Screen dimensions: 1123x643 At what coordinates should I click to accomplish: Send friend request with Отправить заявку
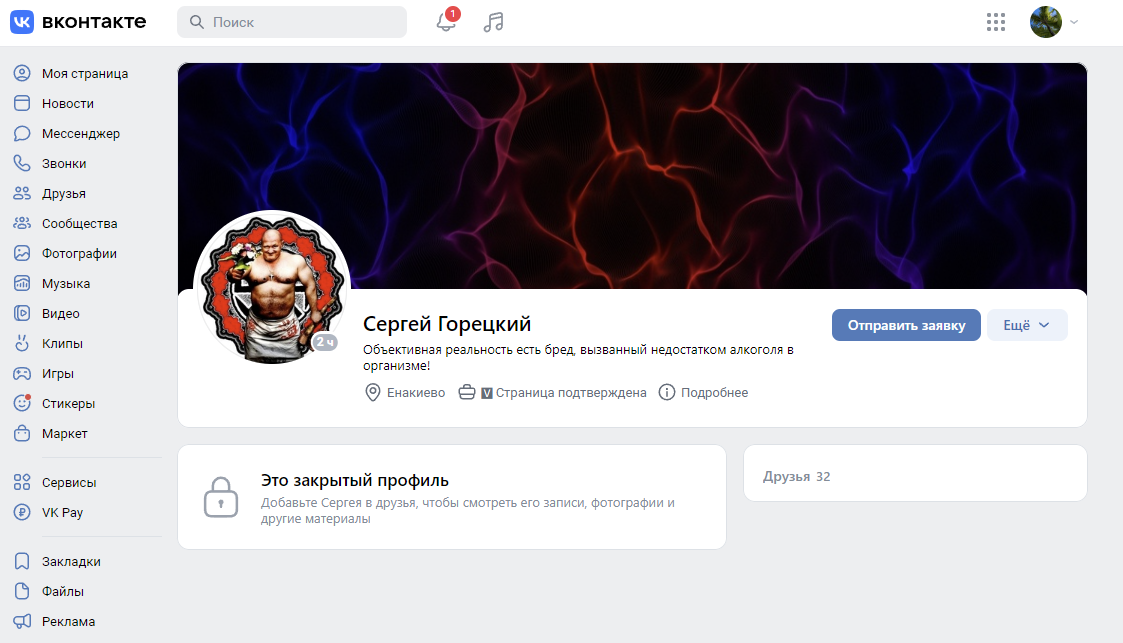pyautogui.click(x=906, y=325)
